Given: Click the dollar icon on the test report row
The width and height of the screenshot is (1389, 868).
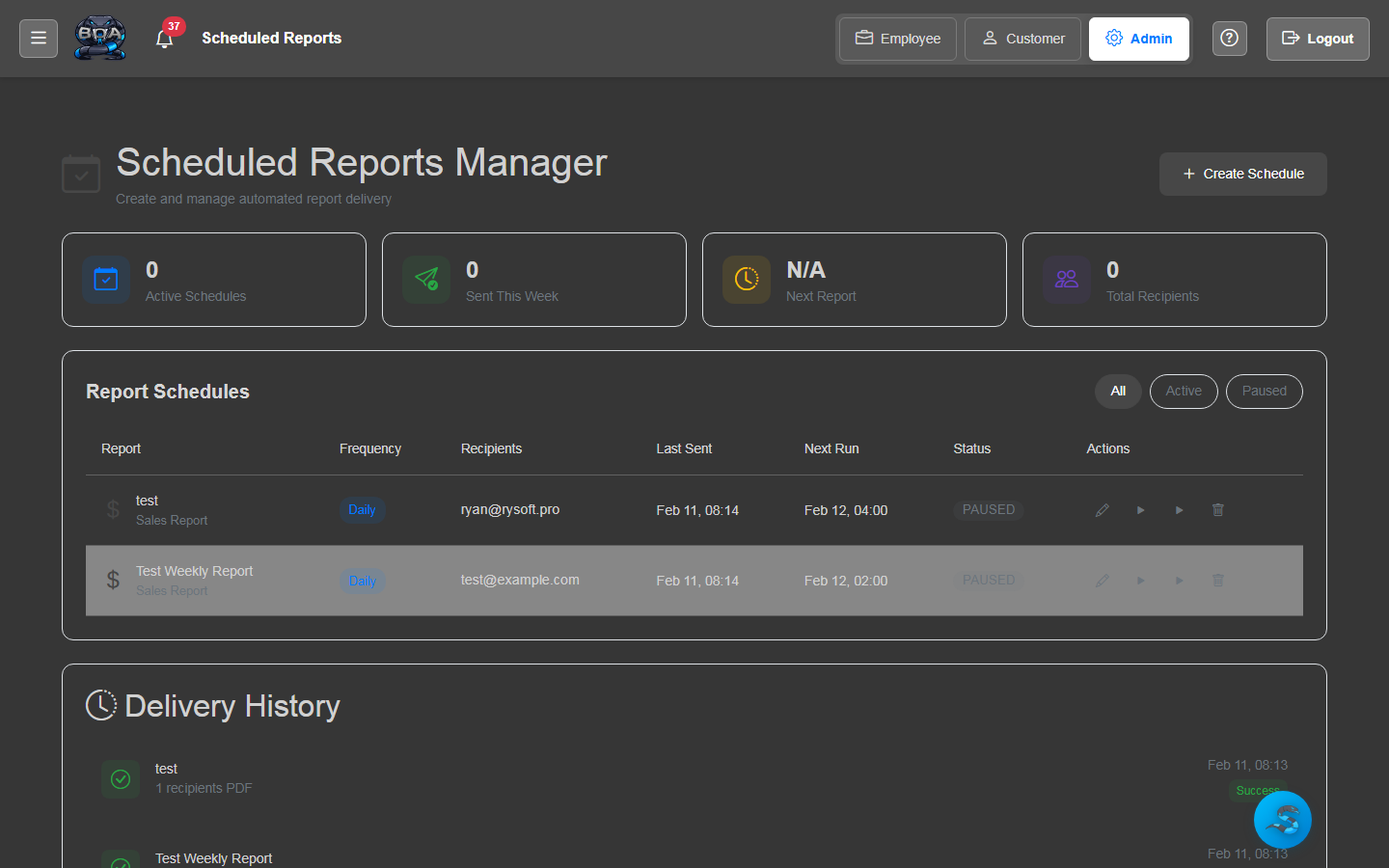Looking at the screenshot, I should (x=112, y=509).
